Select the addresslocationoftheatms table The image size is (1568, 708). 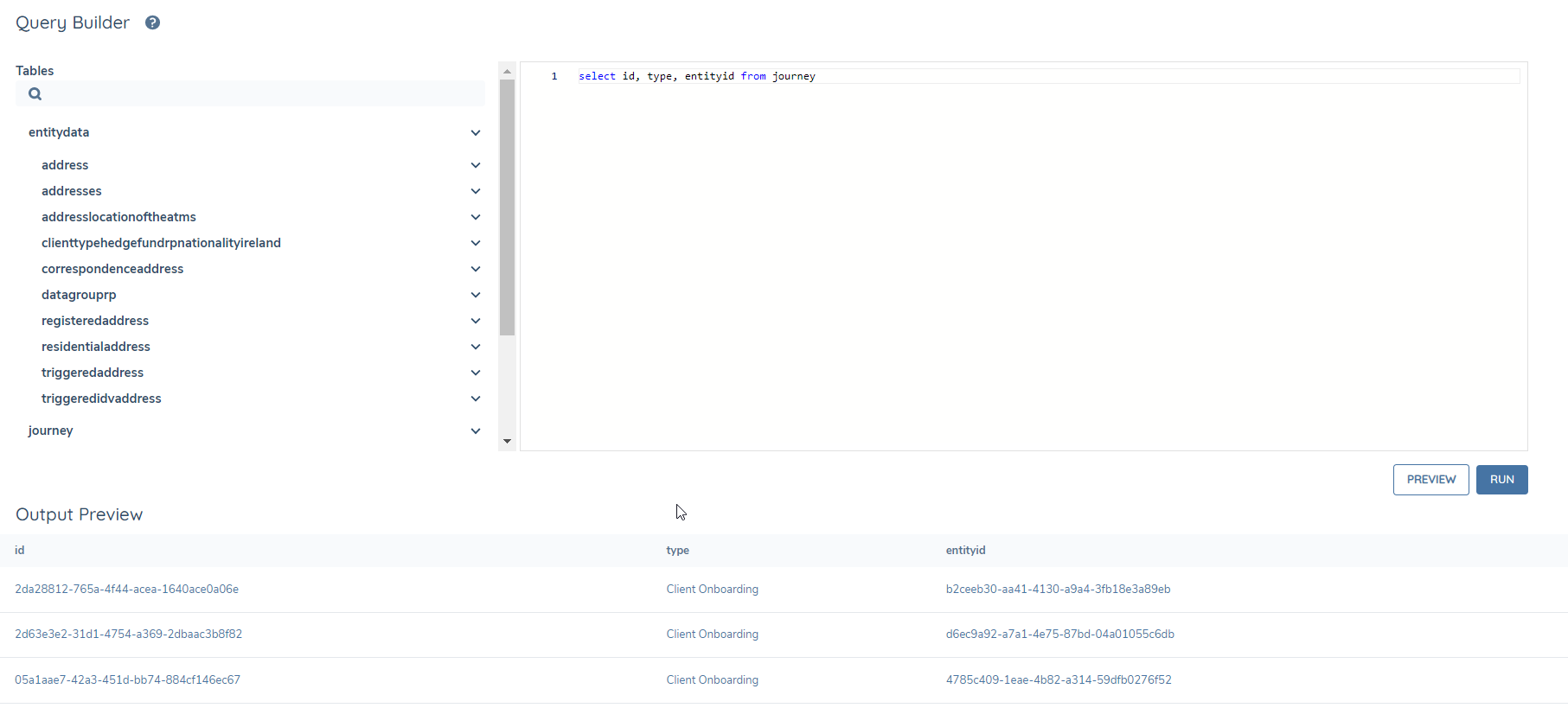[x=118, y=217]
